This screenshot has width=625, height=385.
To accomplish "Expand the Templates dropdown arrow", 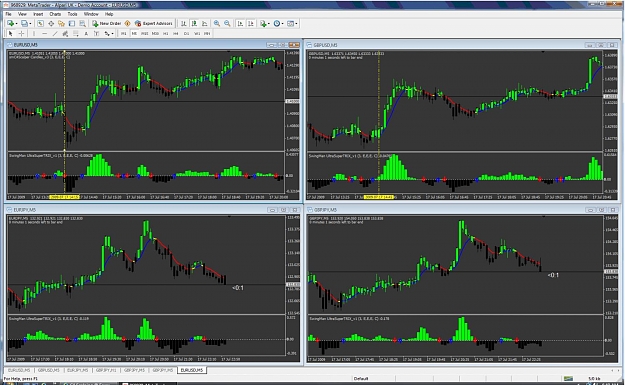I will tap(296, 24).
